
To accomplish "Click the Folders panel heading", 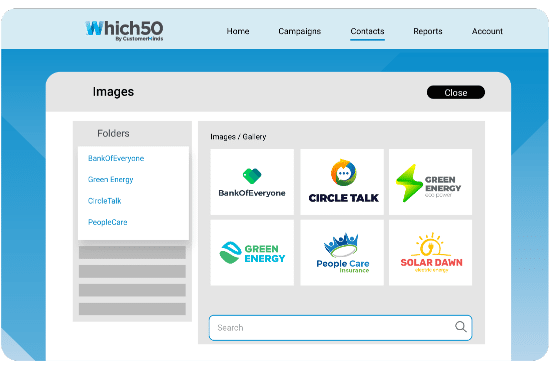I will click(113, 134).
